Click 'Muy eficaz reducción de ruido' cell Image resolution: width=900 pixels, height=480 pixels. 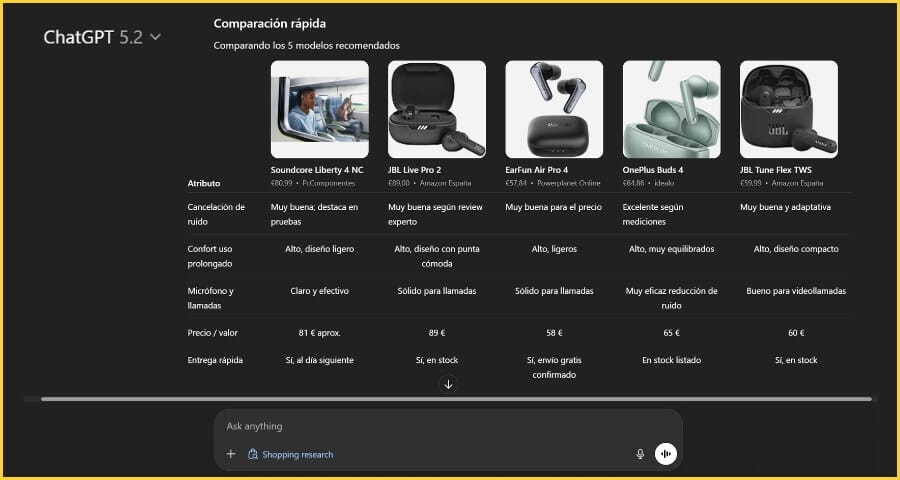(x=672, y=299)
